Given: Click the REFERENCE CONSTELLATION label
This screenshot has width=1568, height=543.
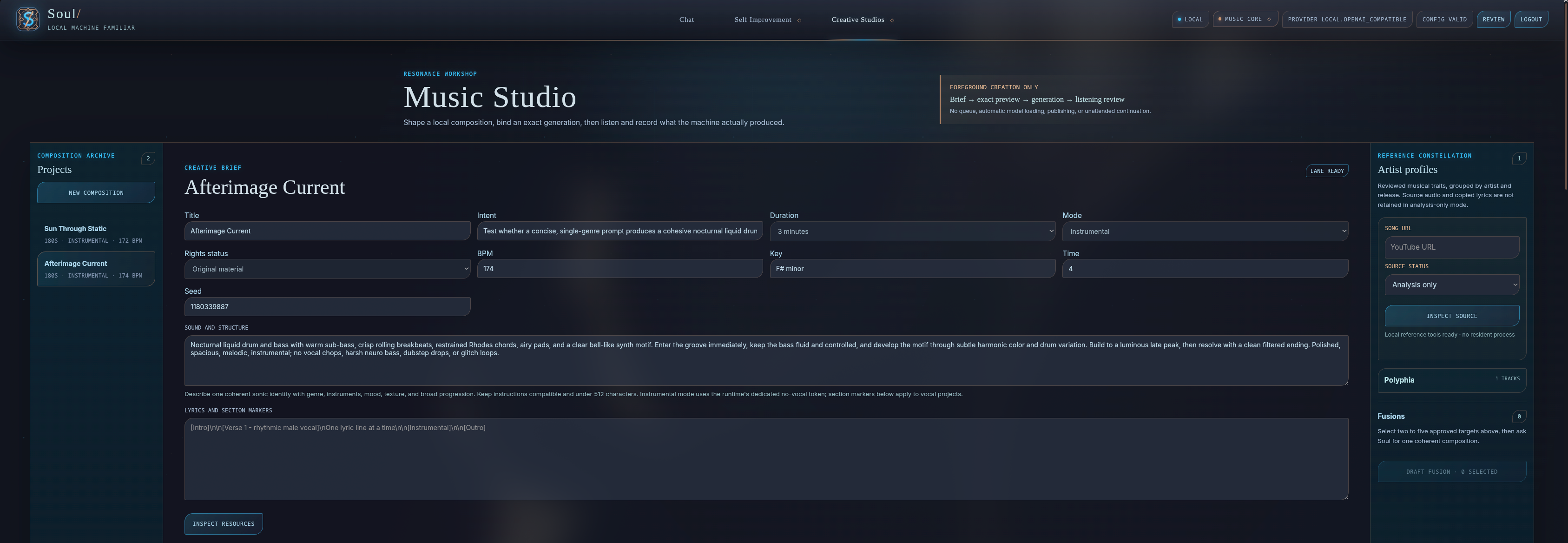Looking at the screenshot, I should click(1424, 156).
